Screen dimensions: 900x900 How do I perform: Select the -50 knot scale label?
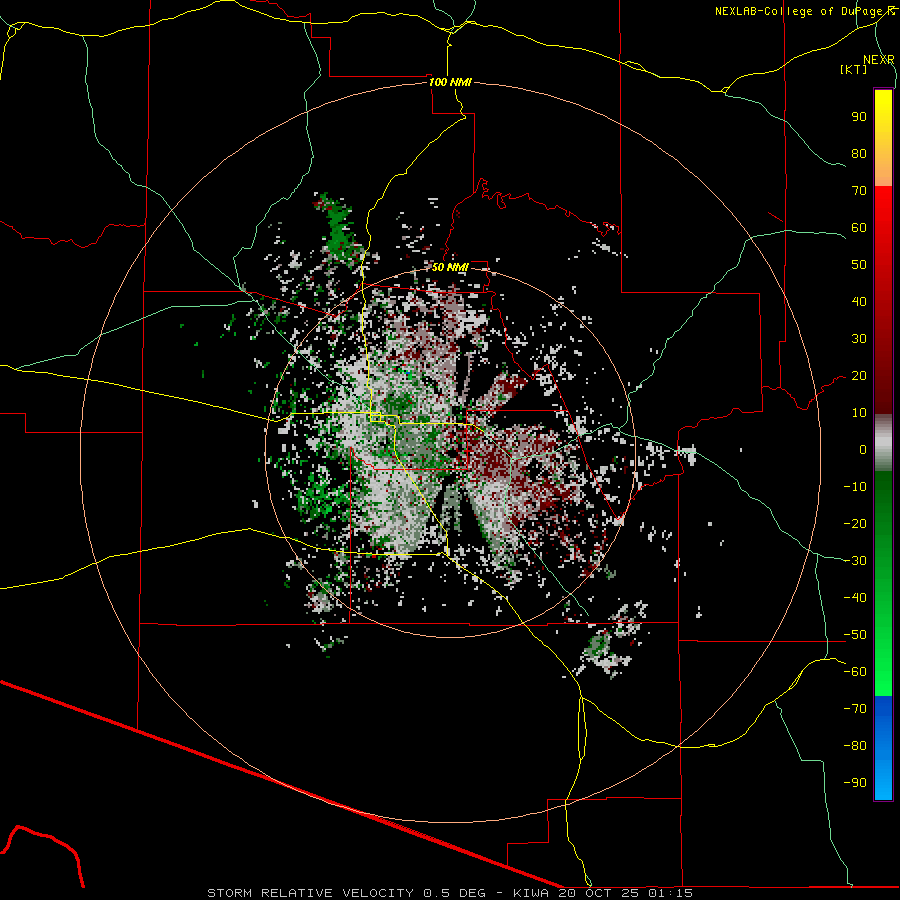tap(855, 635)
